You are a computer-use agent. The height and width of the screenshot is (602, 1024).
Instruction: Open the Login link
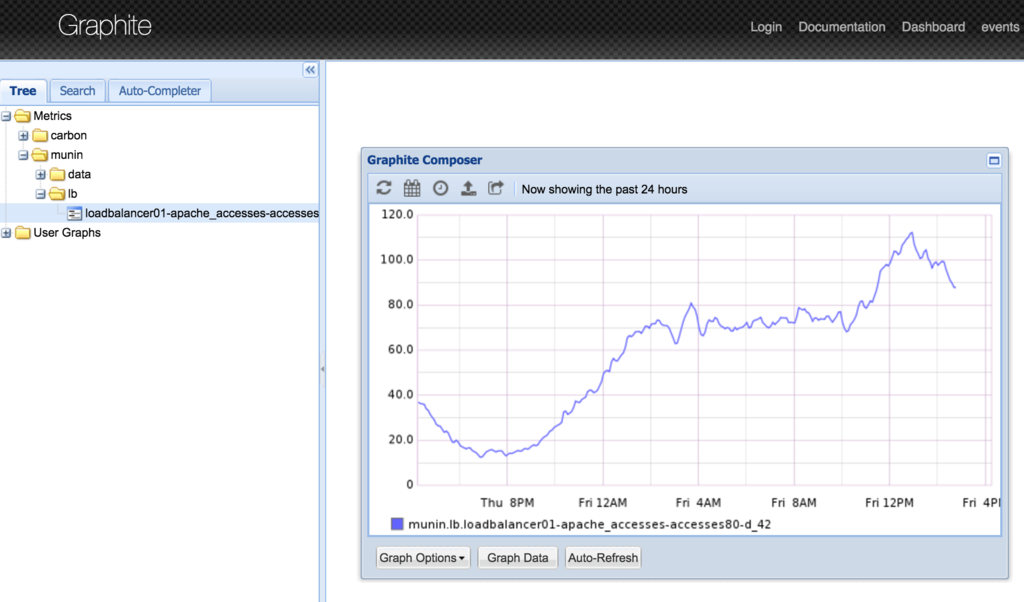(766, 27)
